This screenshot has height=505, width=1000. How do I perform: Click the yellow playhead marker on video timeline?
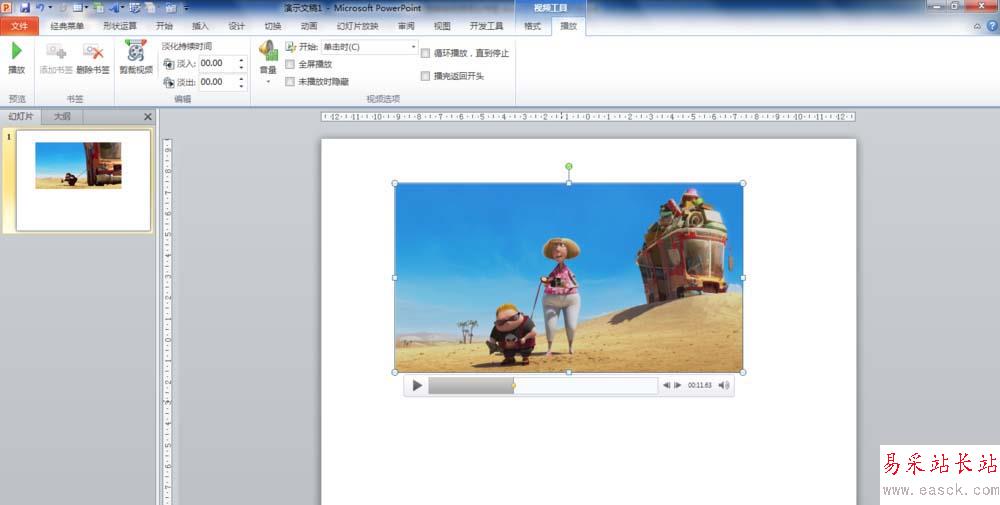514,386
